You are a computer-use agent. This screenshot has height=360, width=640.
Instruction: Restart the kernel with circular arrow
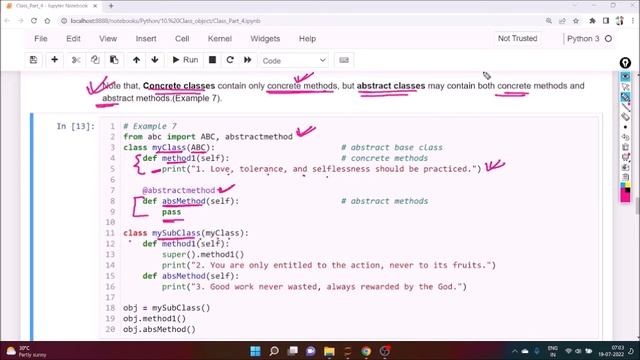[230, 60]
